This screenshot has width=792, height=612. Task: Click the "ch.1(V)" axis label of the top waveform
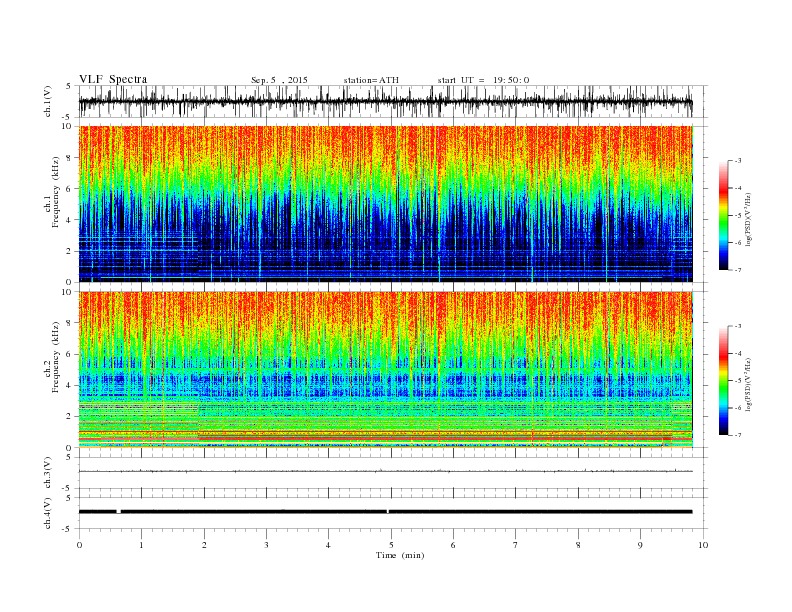pos(47,101)
